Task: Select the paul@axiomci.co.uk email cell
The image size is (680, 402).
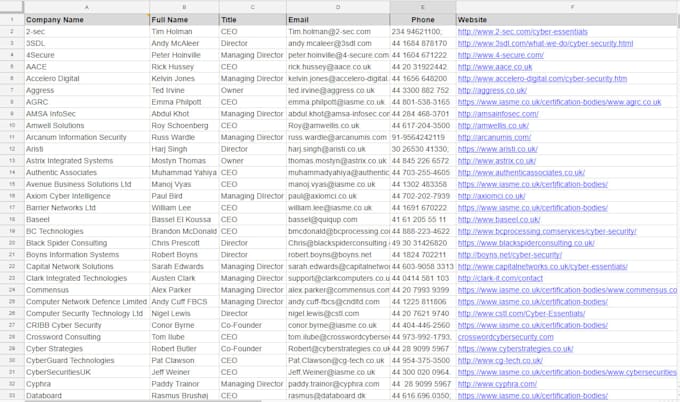Action: (x=338, y=196)
